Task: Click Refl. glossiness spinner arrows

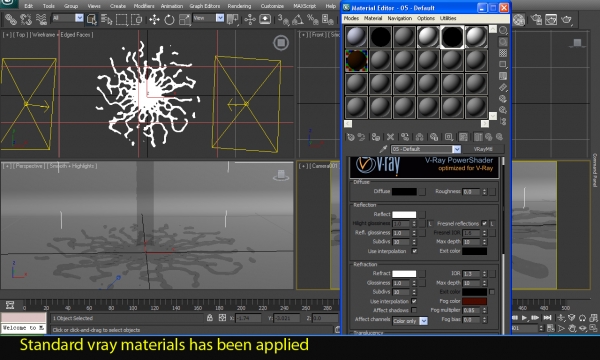Action: point(414,233)
